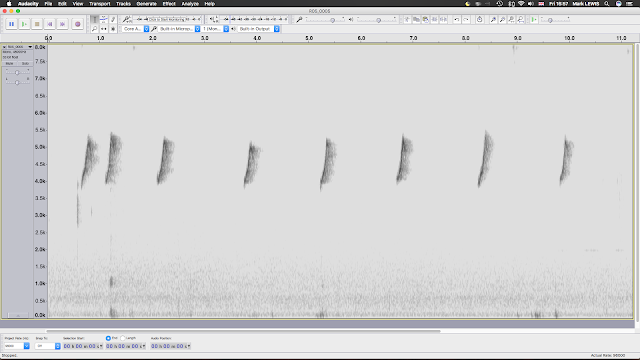Click the Pause transport button
Screen dimensions: 640x360
click(11, 24)
